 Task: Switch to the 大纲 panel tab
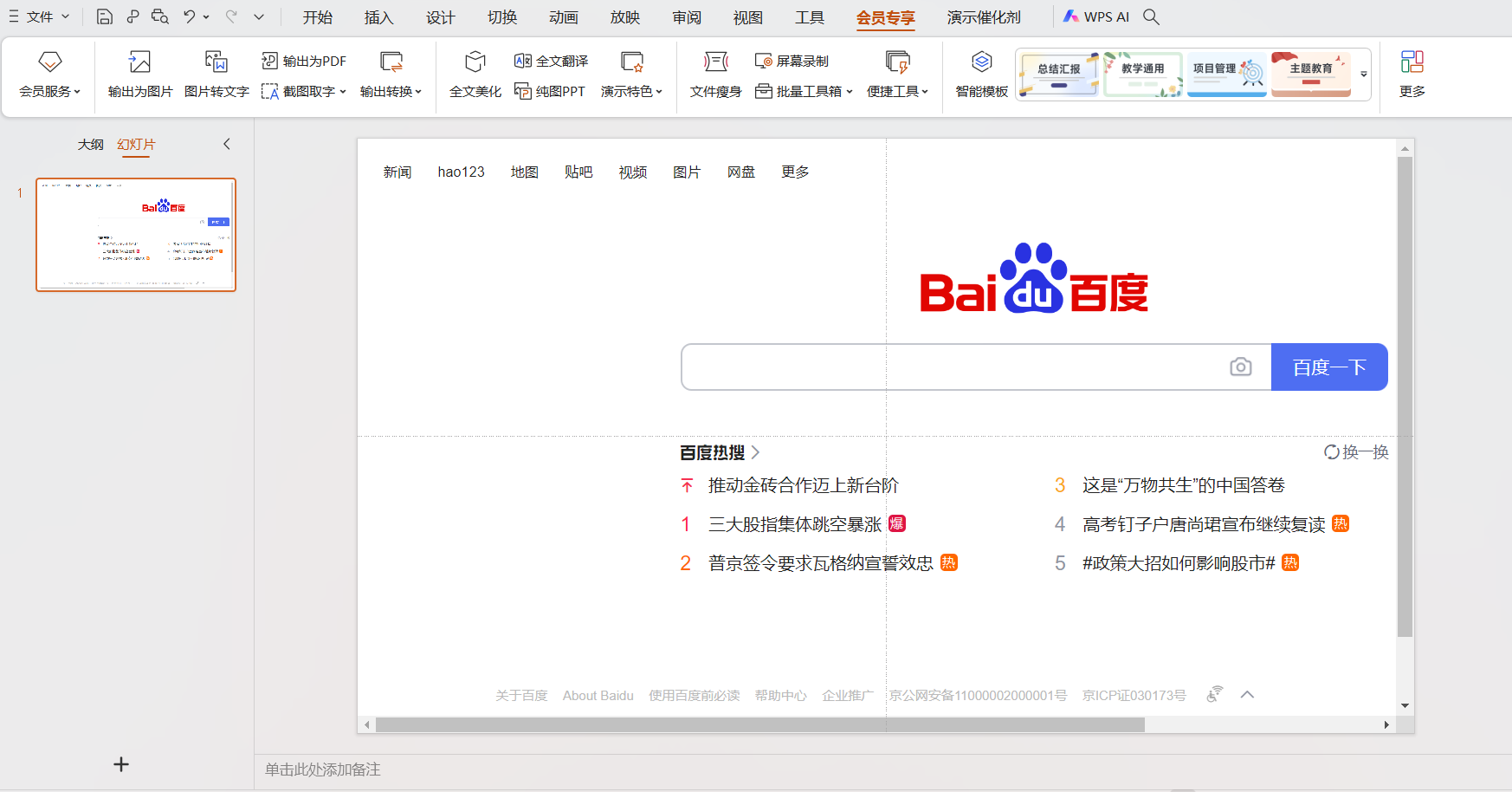coord(90,145)
